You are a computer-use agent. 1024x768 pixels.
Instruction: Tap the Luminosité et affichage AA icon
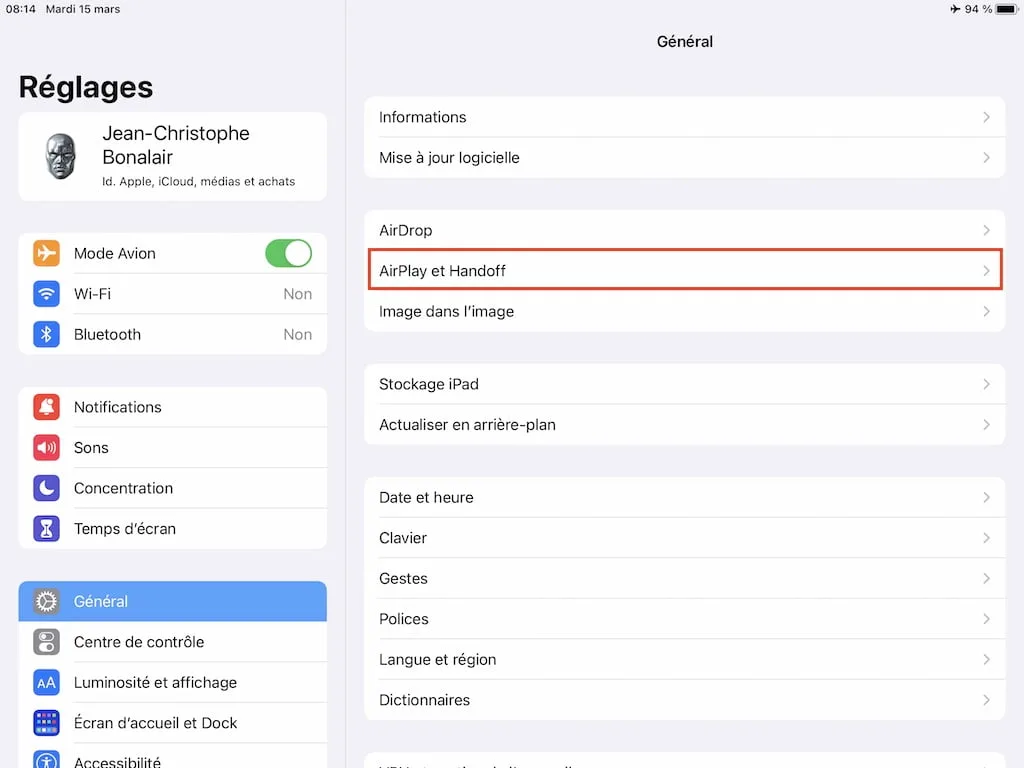tap(46, 683)
